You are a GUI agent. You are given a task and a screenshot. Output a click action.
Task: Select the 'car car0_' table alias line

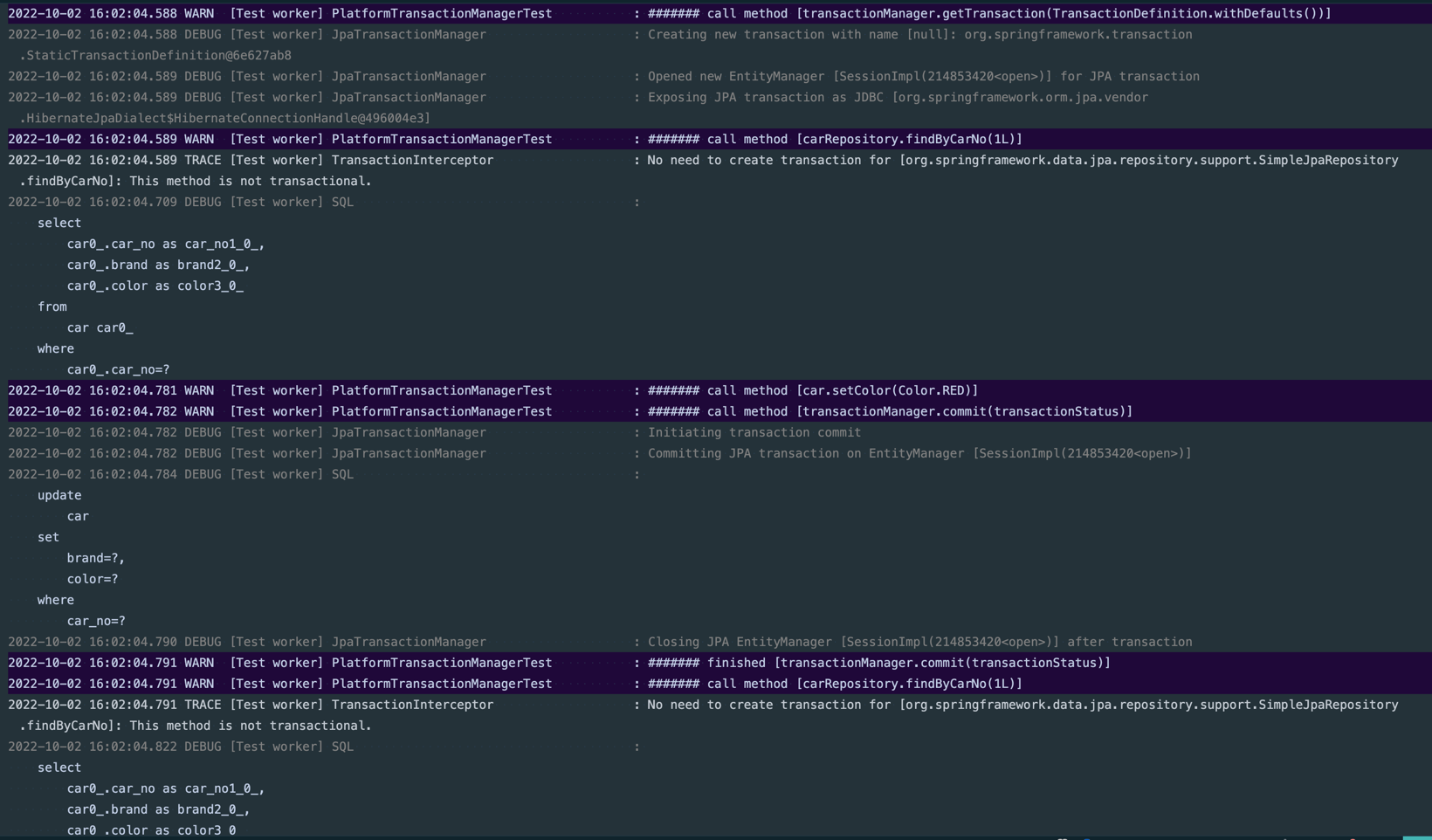[100, 328]
